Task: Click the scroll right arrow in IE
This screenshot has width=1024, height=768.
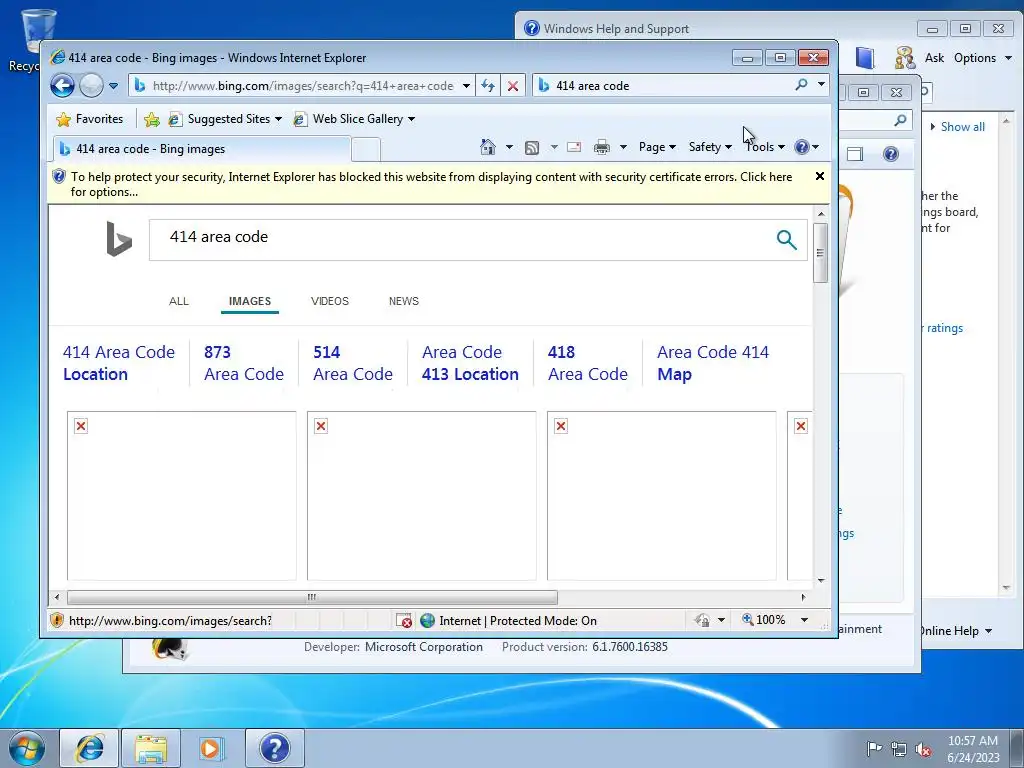Action: click(x=803, y=597)
